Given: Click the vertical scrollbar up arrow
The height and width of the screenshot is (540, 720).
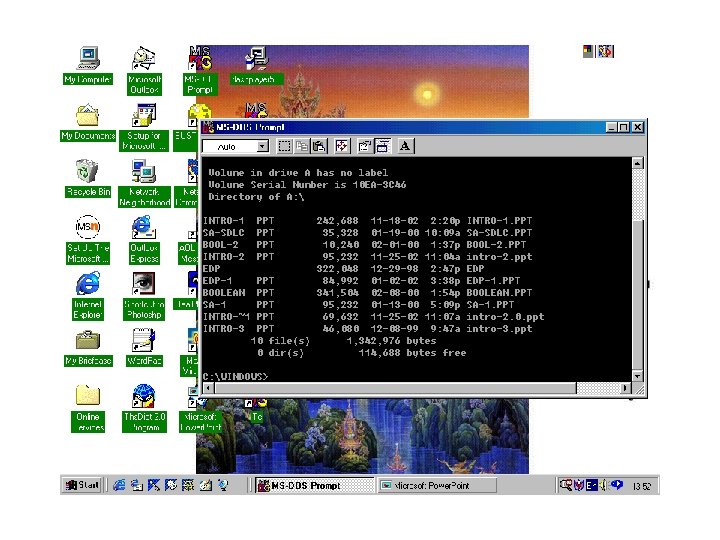Looking at the screenshot, I should pyautogui.click(x=638, y=163).
